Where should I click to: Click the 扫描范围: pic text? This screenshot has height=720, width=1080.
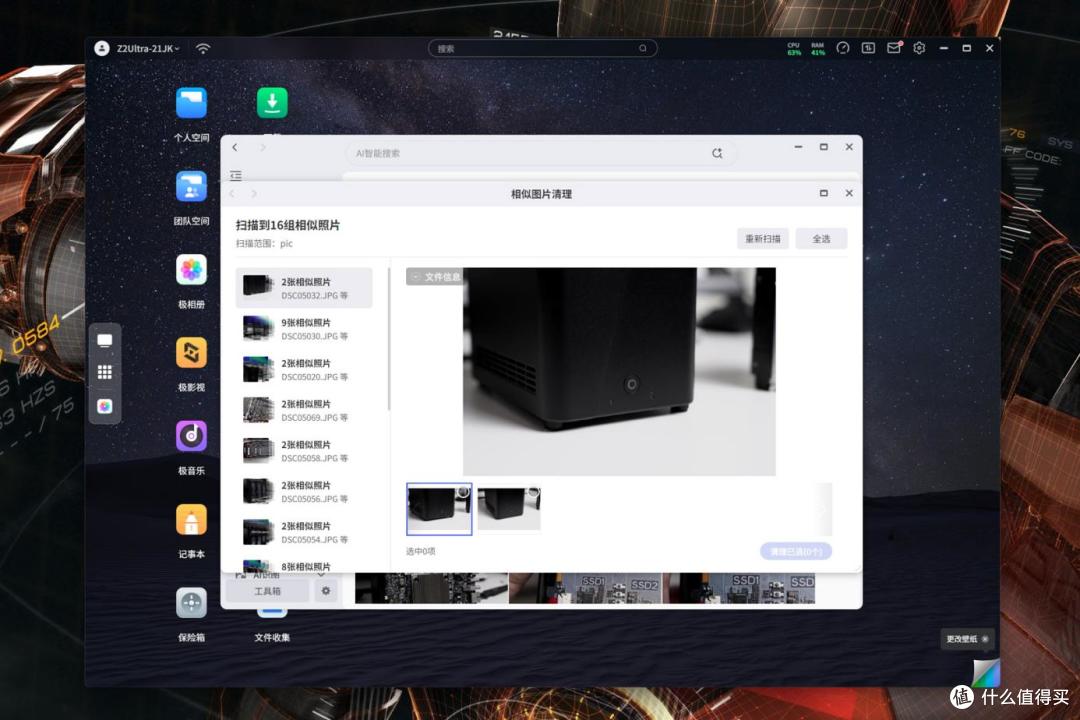pos(264,243)
